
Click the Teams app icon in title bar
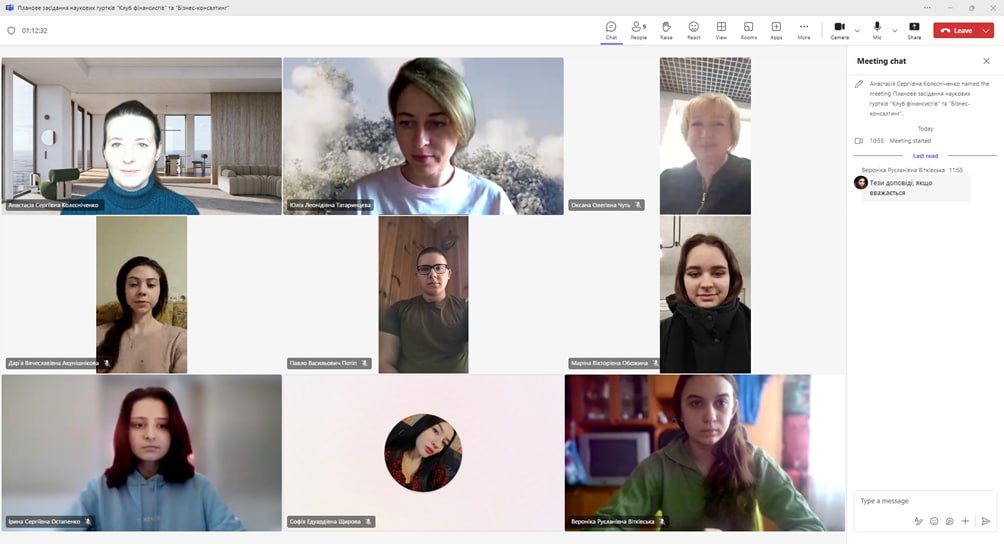(x=9, y=8)
